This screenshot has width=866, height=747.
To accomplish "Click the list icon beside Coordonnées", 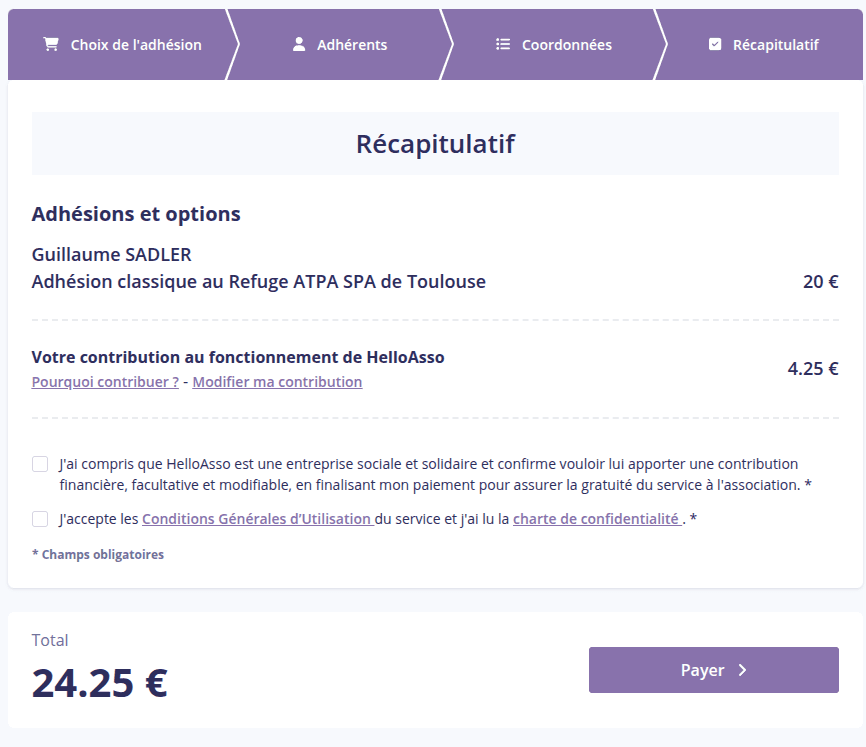I will tap(505, 43).
